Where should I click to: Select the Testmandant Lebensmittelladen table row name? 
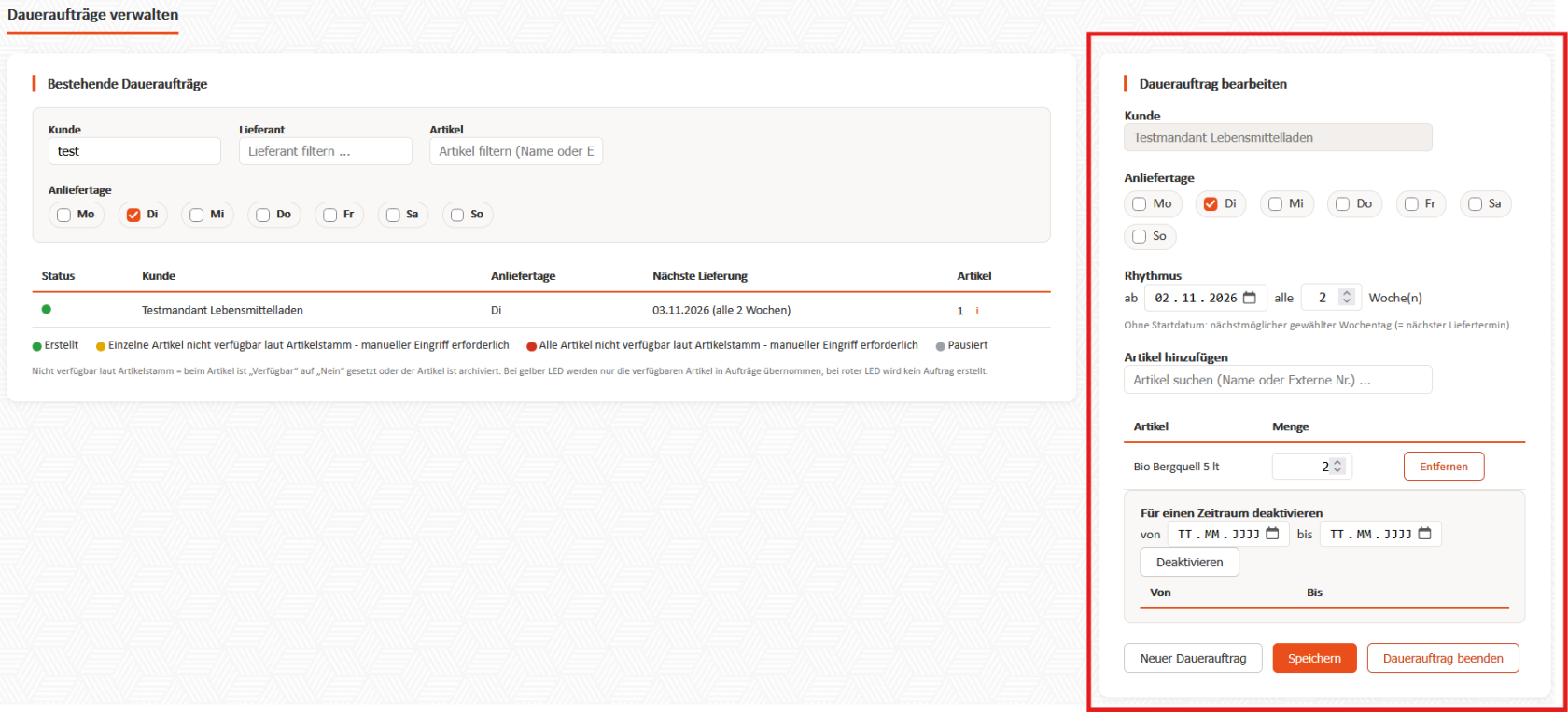(x=222, y=310)
